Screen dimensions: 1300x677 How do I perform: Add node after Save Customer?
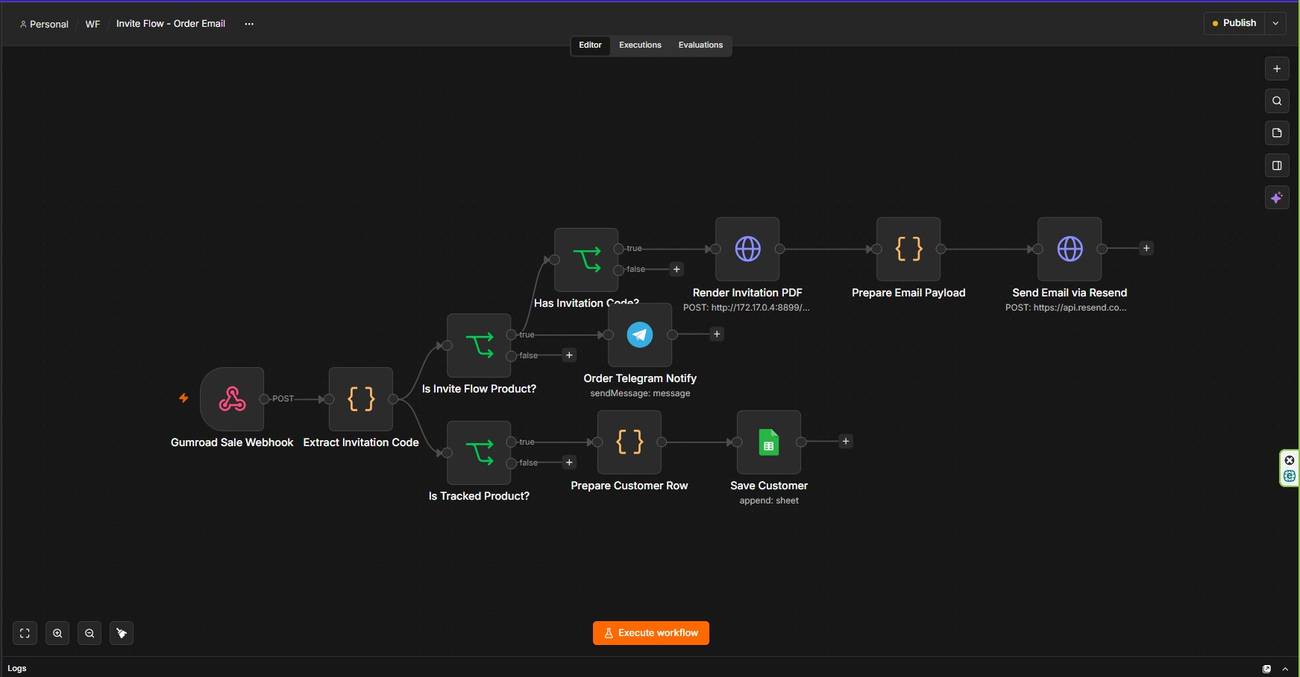tap(845, 441)
